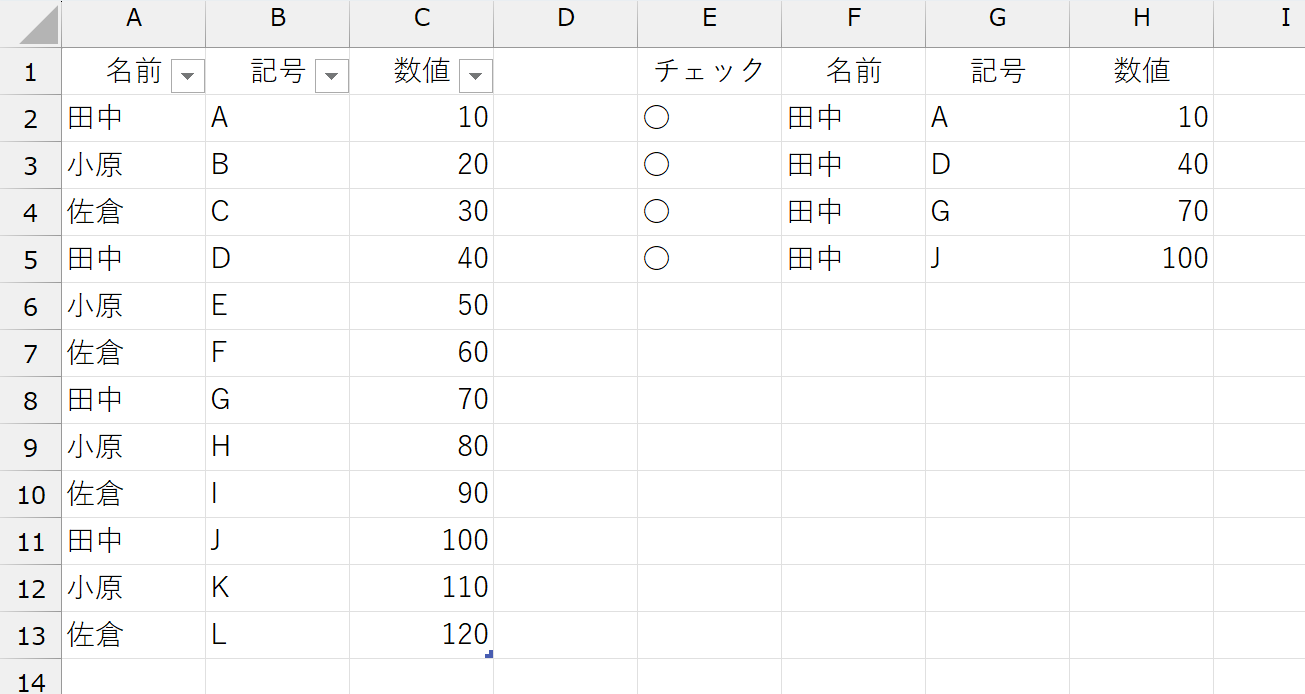Select column H header

click(1142, 19)
